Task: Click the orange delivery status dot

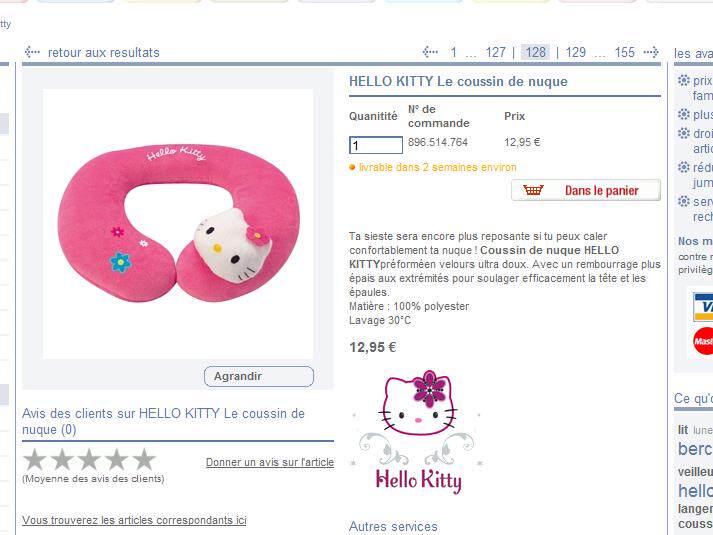Action: tap(352, 167)
